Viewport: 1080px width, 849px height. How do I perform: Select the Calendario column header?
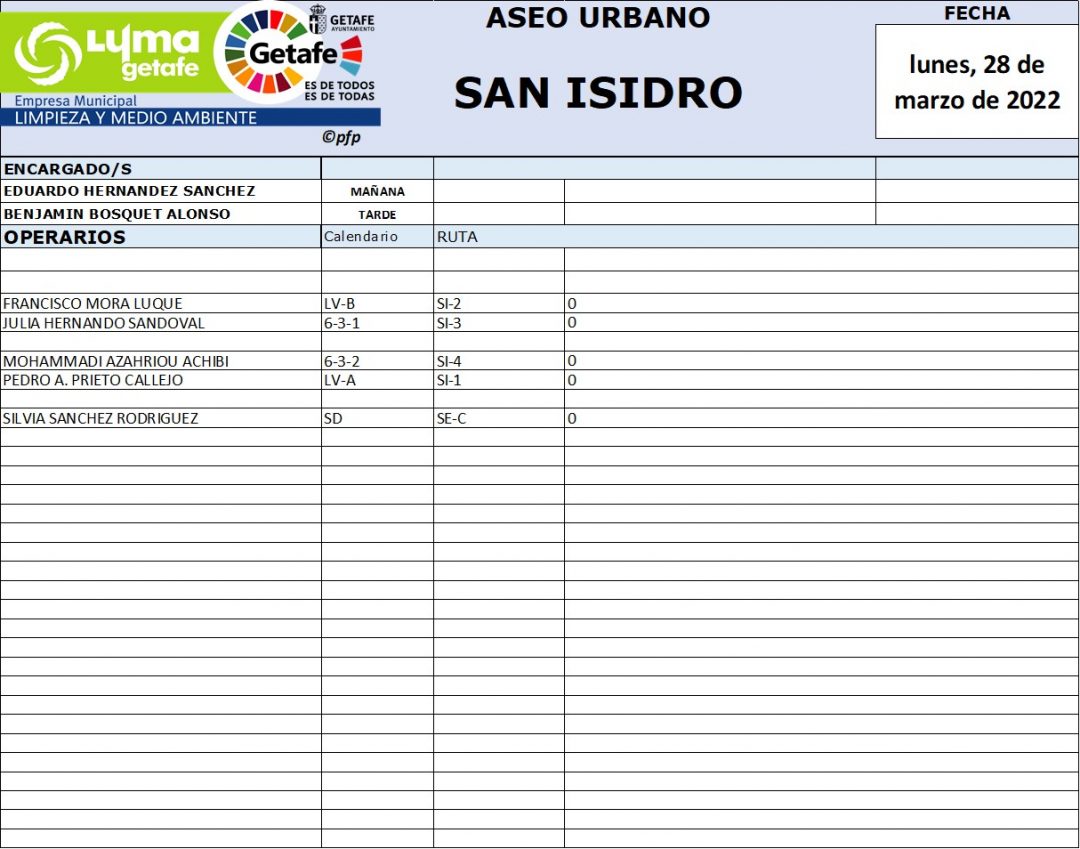361,237
